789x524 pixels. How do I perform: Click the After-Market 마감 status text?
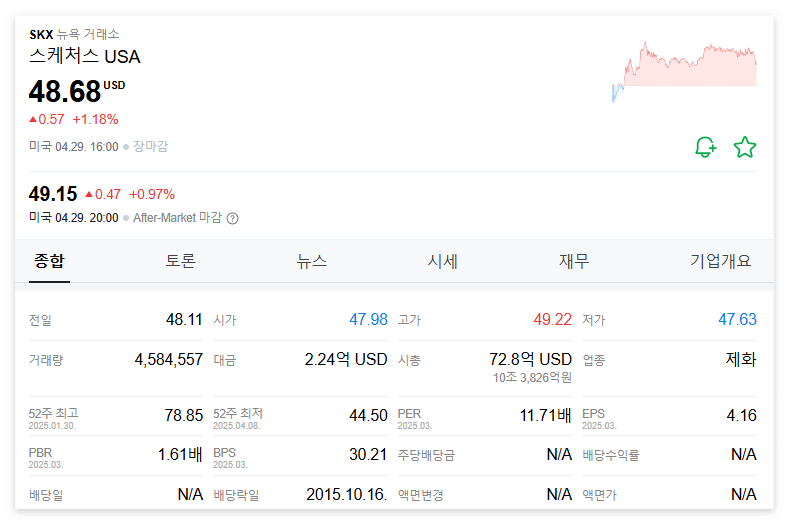point(177,218)
